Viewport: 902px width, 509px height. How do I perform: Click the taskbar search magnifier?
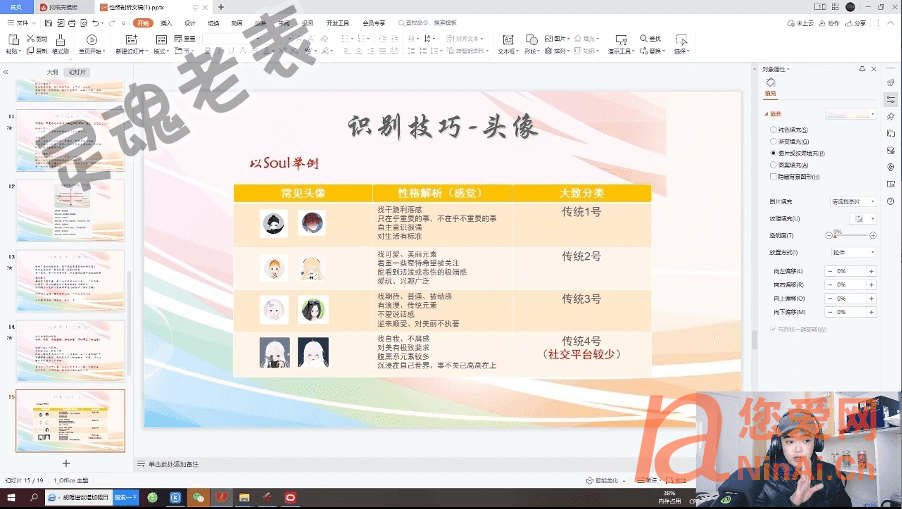tap(34, 497)
